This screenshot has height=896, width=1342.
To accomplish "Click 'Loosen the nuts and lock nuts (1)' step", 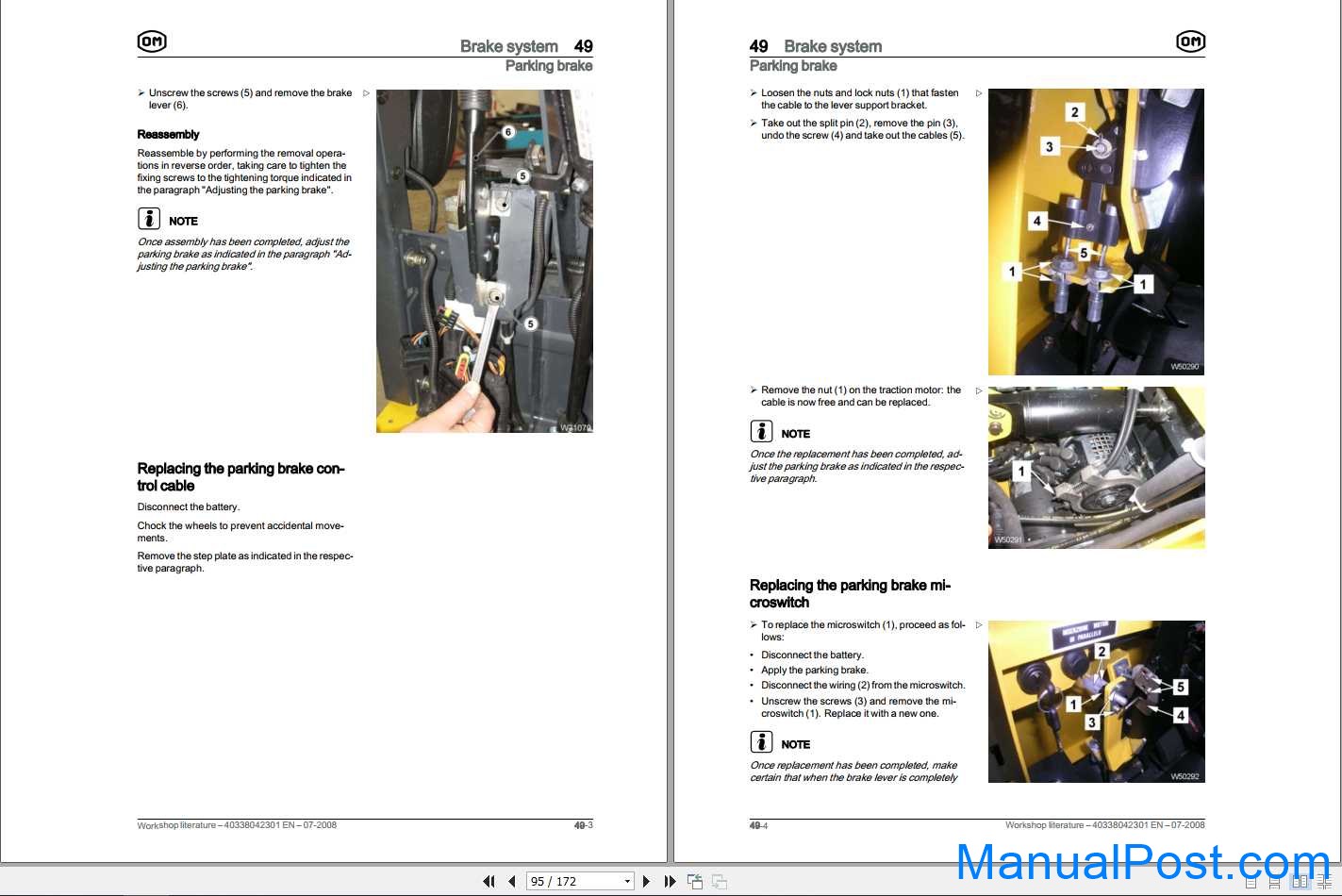I will (x=859, y=99).
